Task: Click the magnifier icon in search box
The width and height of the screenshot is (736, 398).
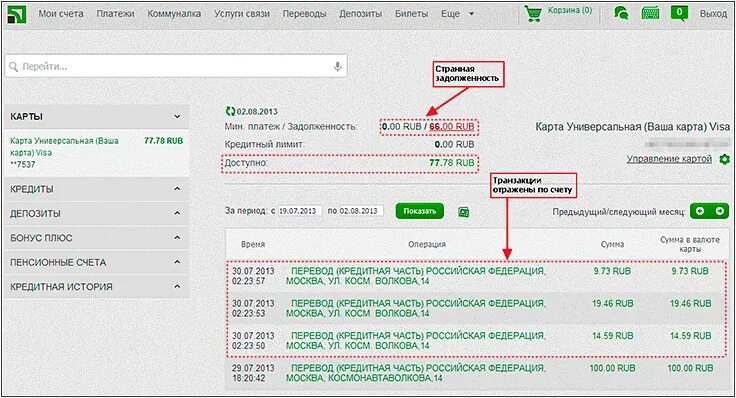Action: point(14,67)
